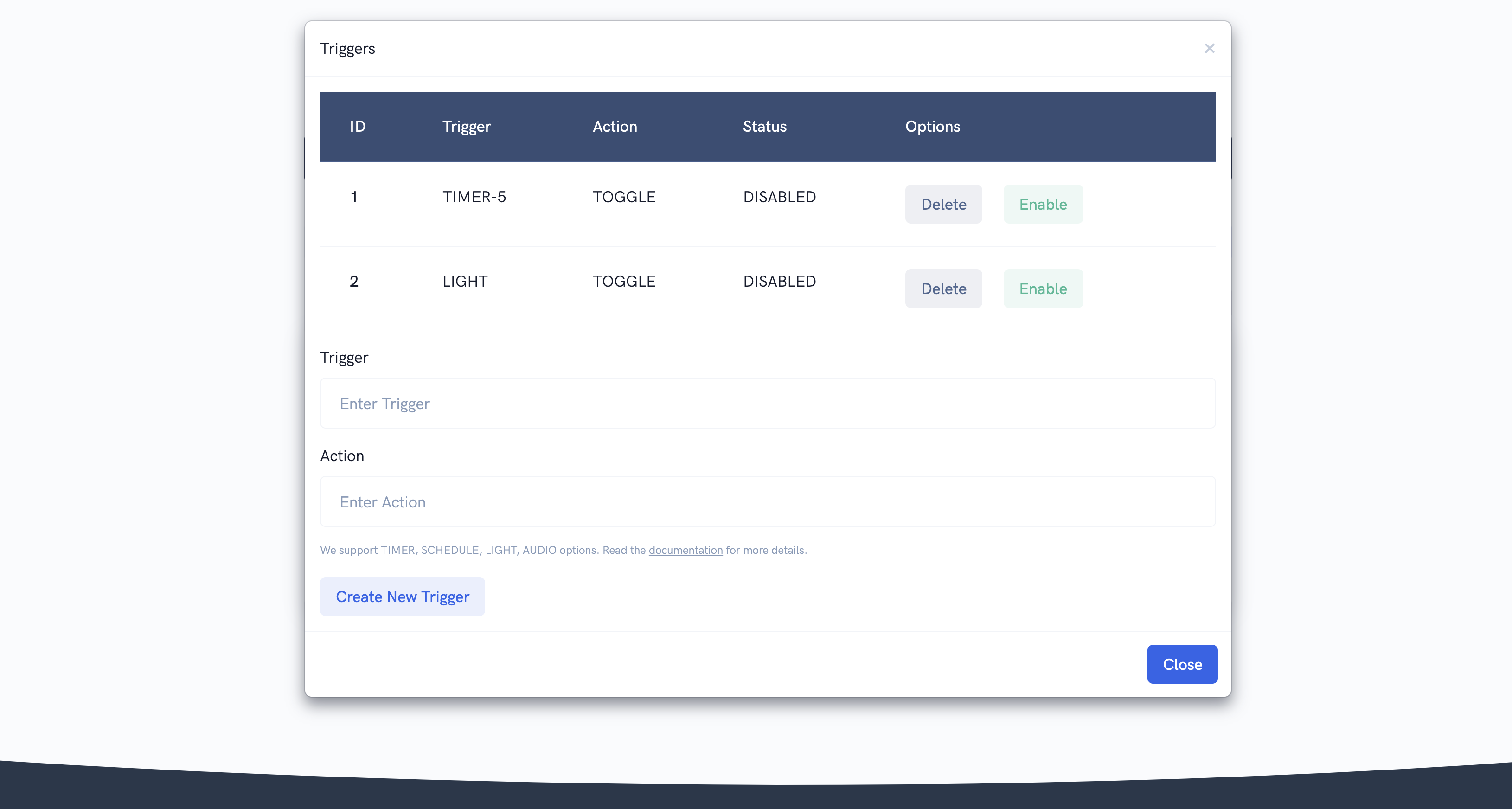The height and width of the screenshot is (809, 1512).
Task: Open the documentation link
Action: [x=685, y=550]
